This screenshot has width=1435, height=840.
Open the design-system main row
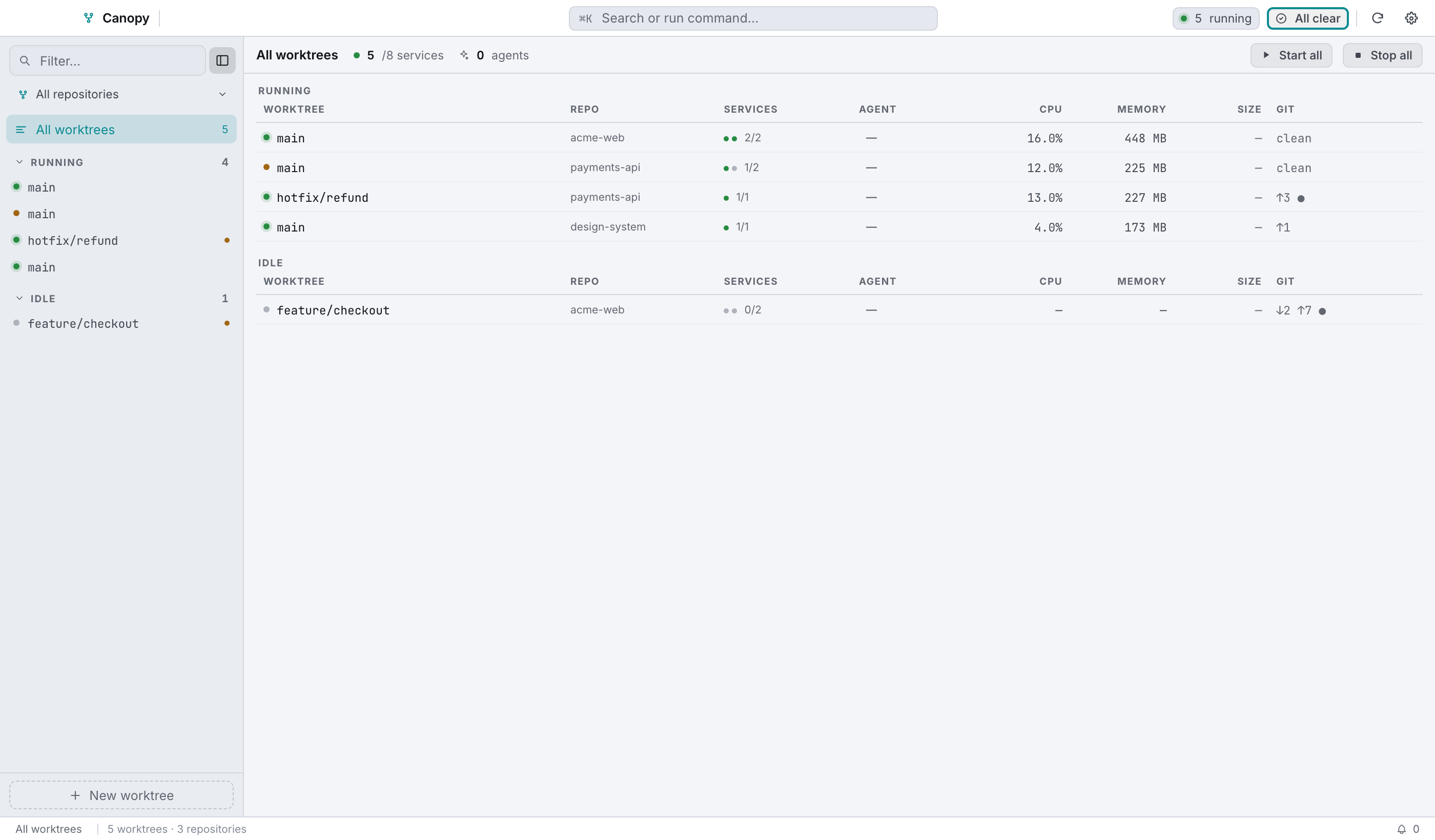(839, 227)
